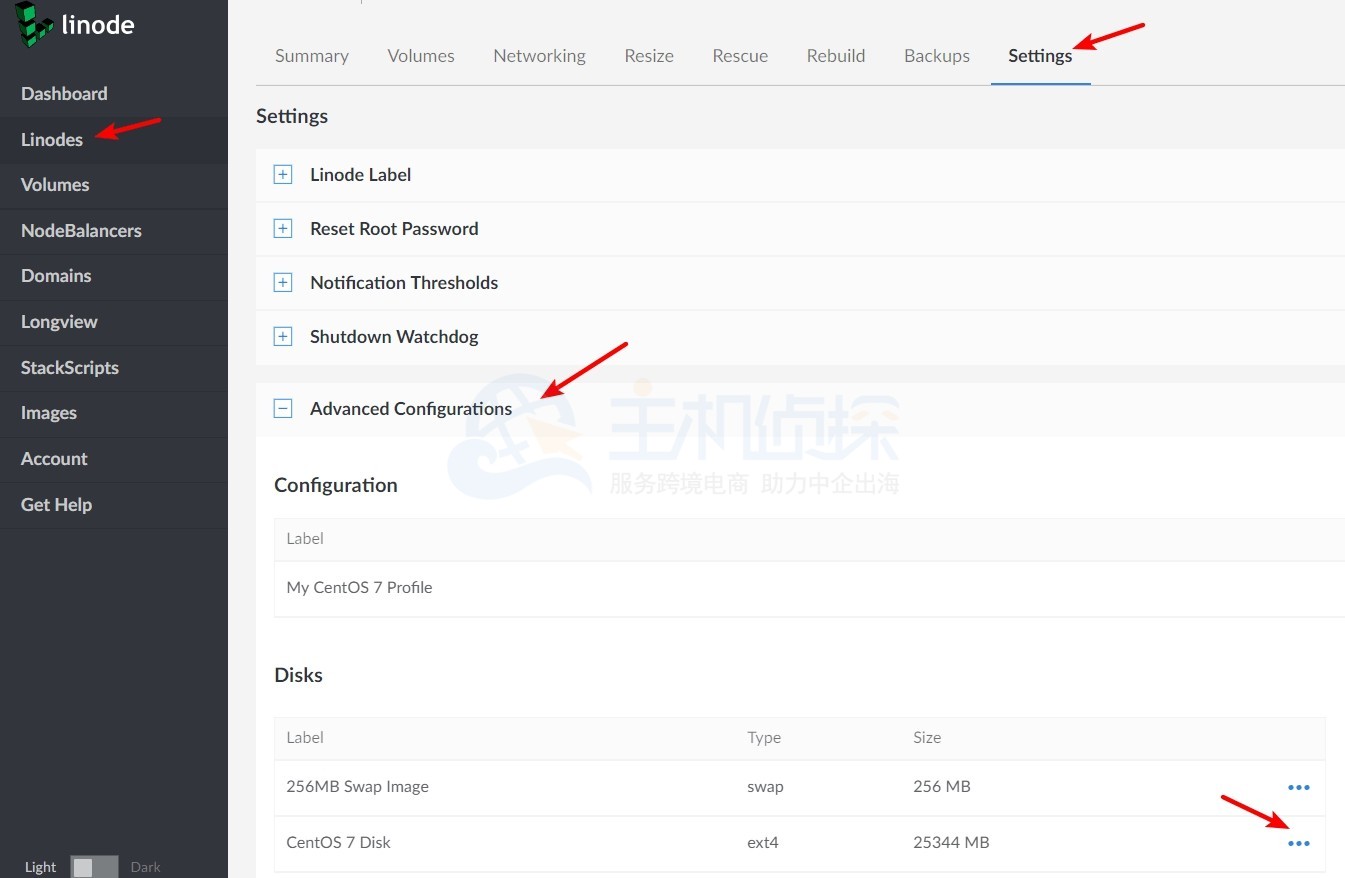This screenshot has width=1345, height=878.
Task: Open the Longview sidebar item
Action: 59,322
